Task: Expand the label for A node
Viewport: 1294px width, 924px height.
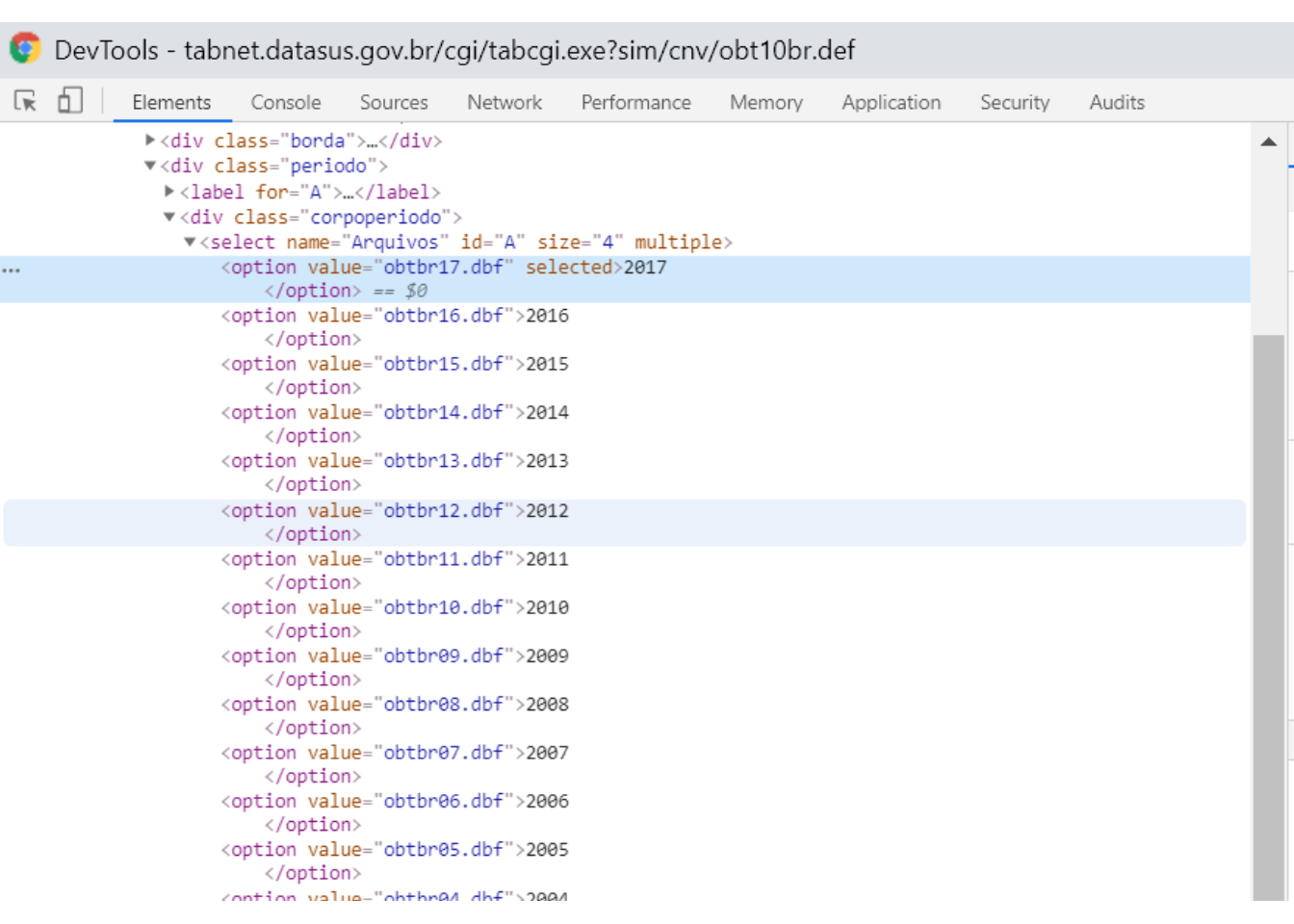Action: tap(169, 192)
